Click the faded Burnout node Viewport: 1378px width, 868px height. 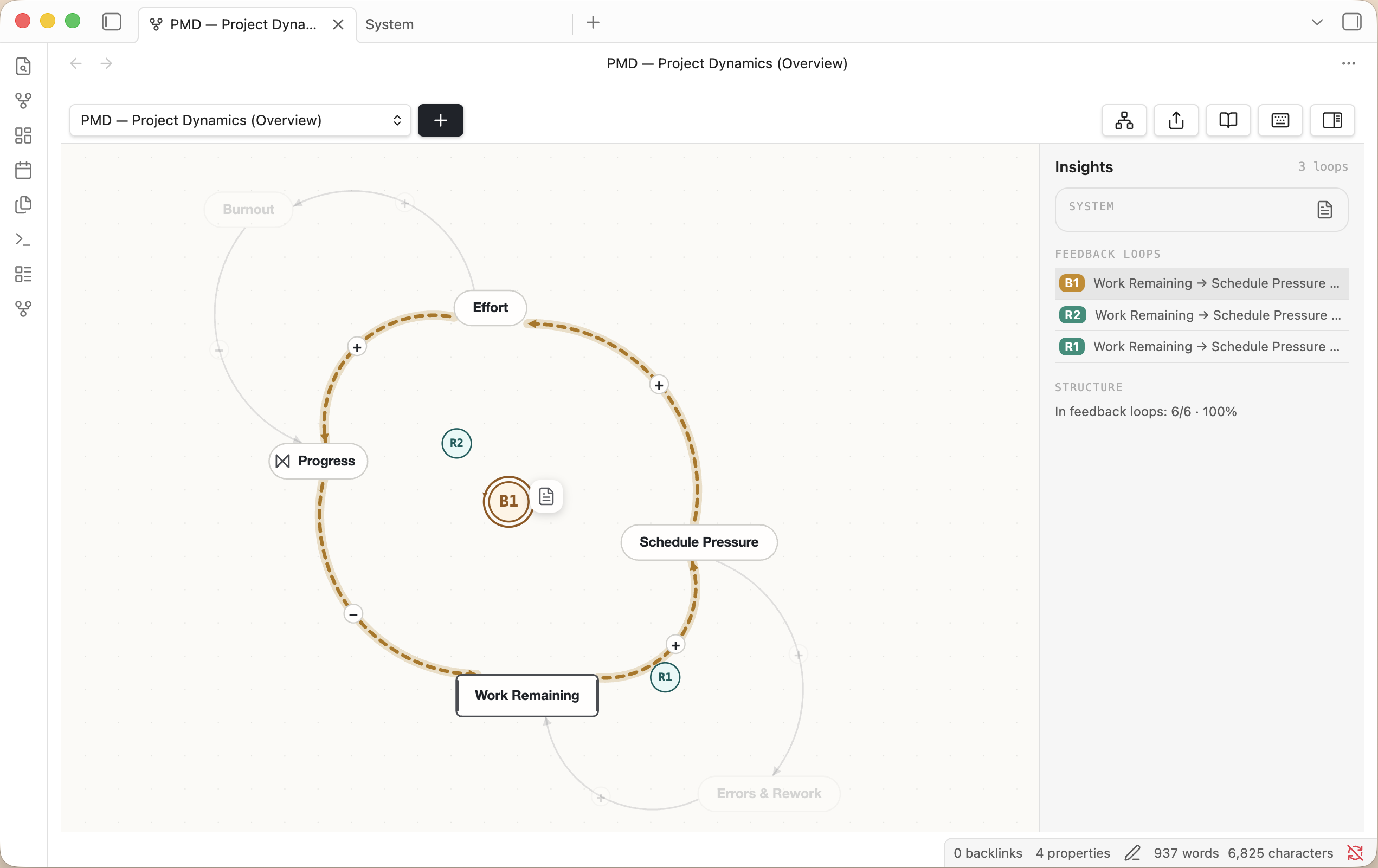click(248, 209)
